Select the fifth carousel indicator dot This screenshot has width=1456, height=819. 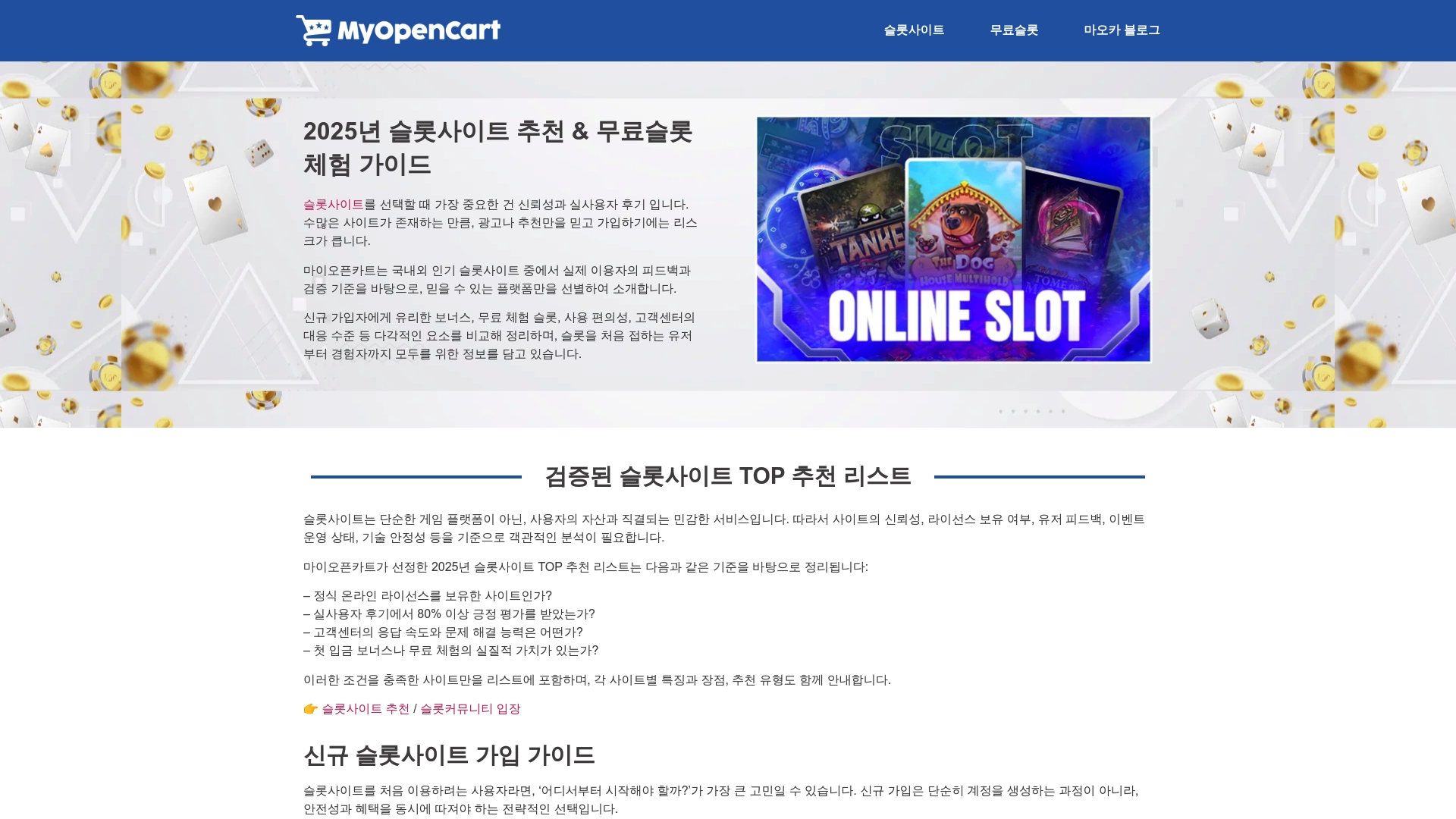1051,411
